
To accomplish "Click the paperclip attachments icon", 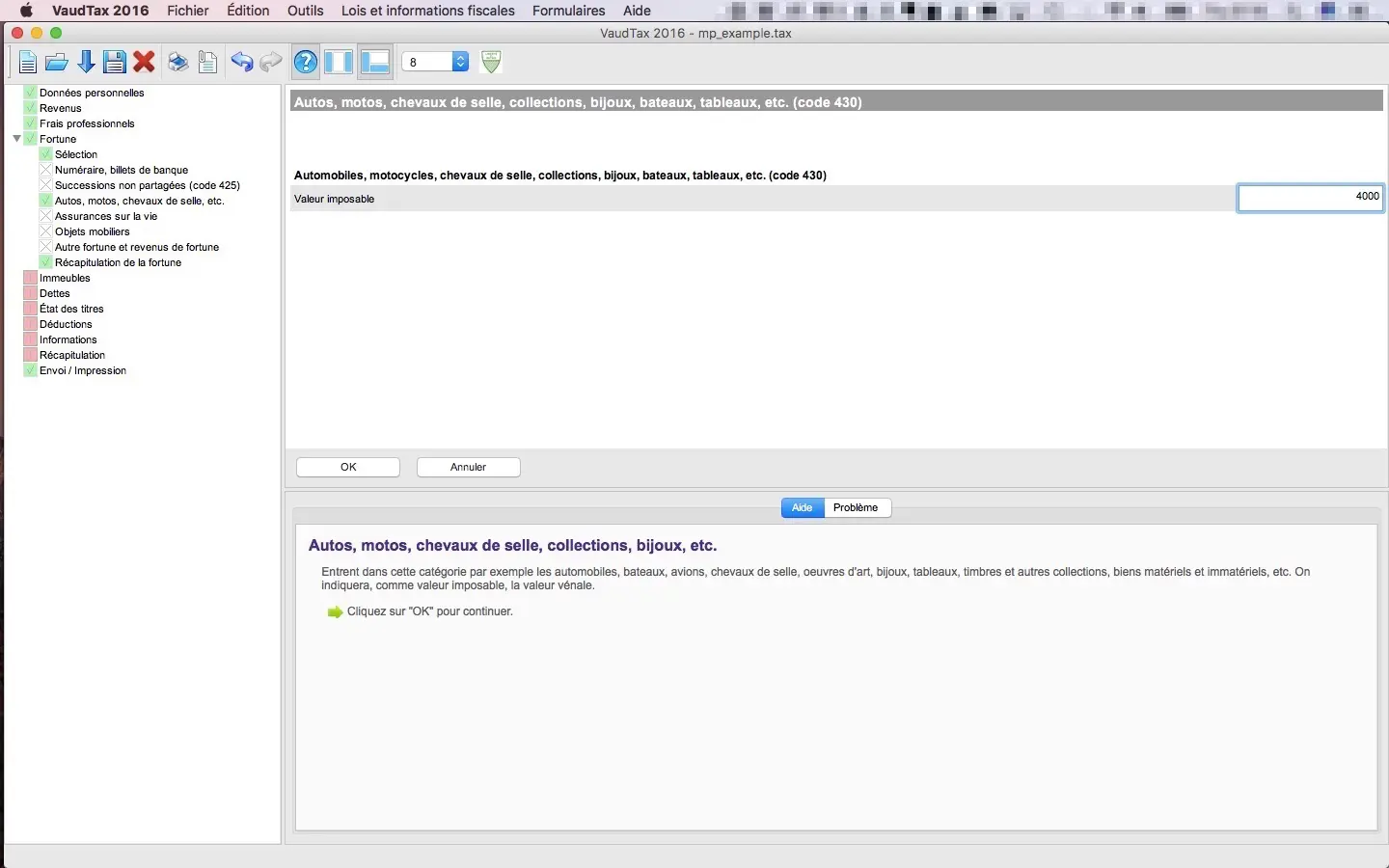I will point(207,63).
